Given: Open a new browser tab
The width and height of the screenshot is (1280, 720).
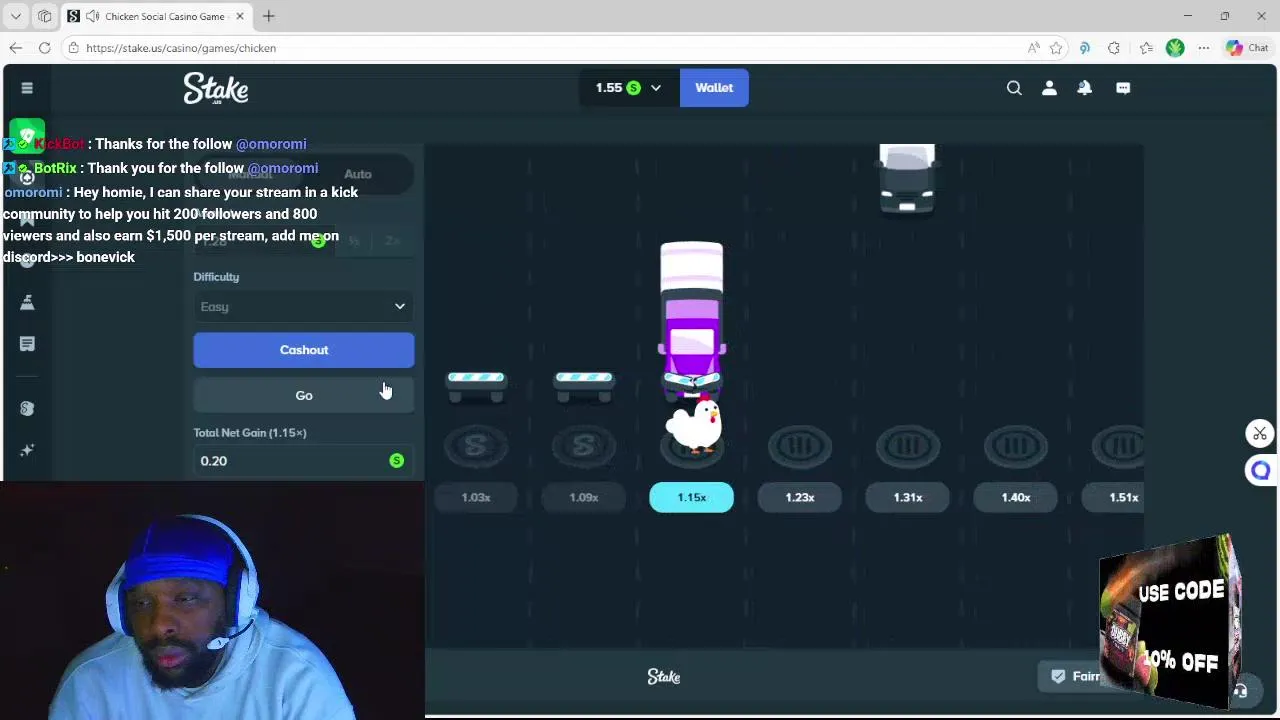Looking at the screenshot, I should [x=269, y=16].
